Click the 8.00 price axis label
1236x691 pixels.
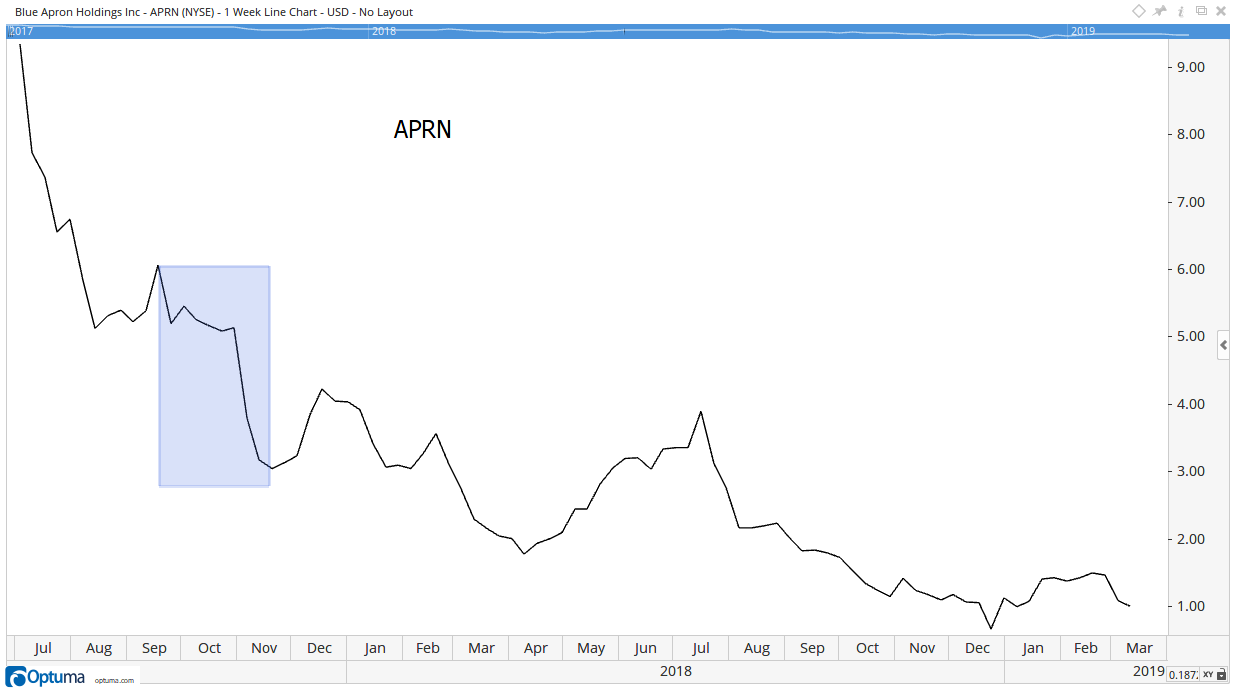click(1191, 134)
